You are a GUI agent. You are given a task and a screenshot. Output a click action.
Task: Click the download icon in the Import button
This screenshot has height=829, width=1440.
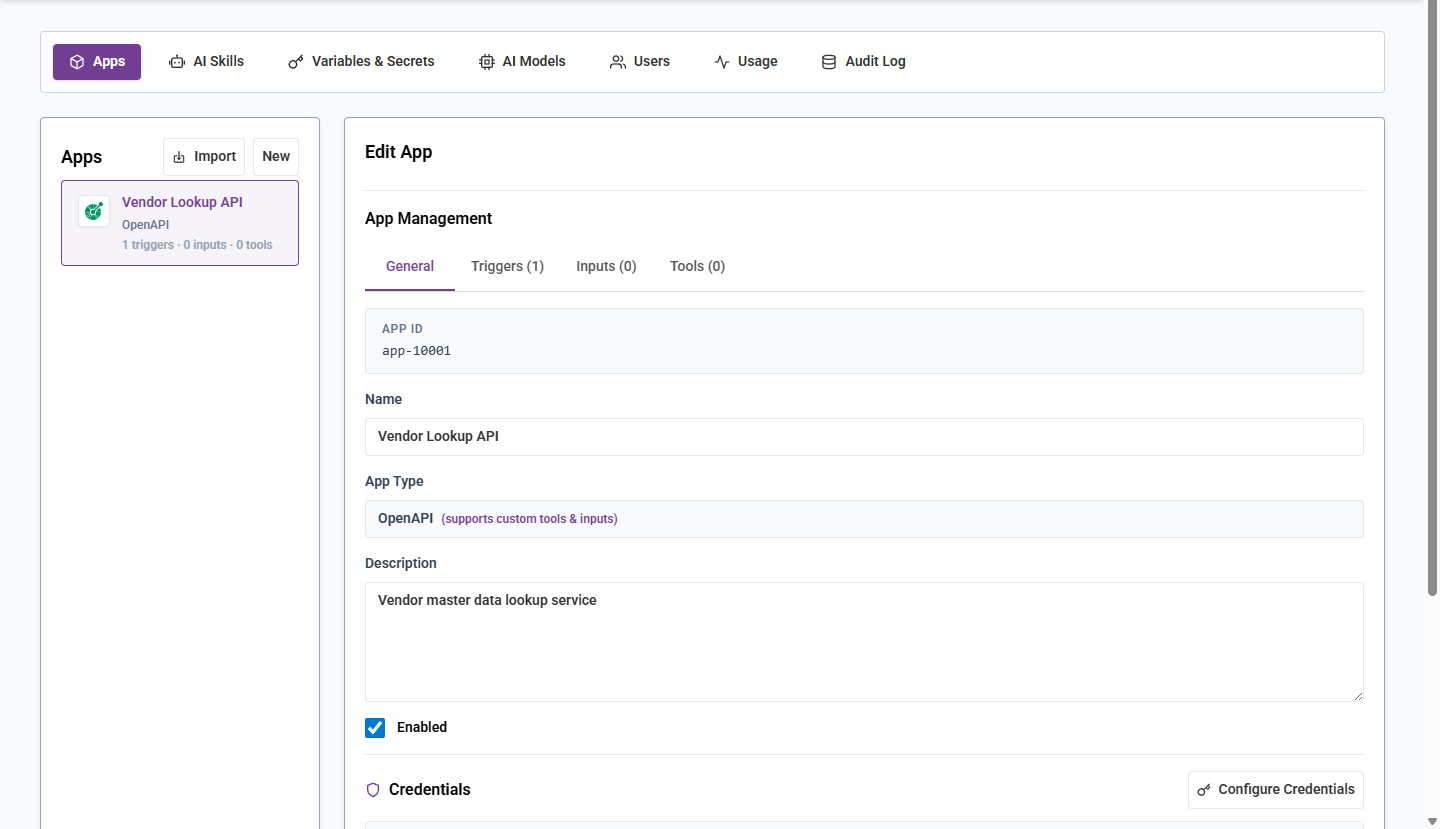point(179,157)
